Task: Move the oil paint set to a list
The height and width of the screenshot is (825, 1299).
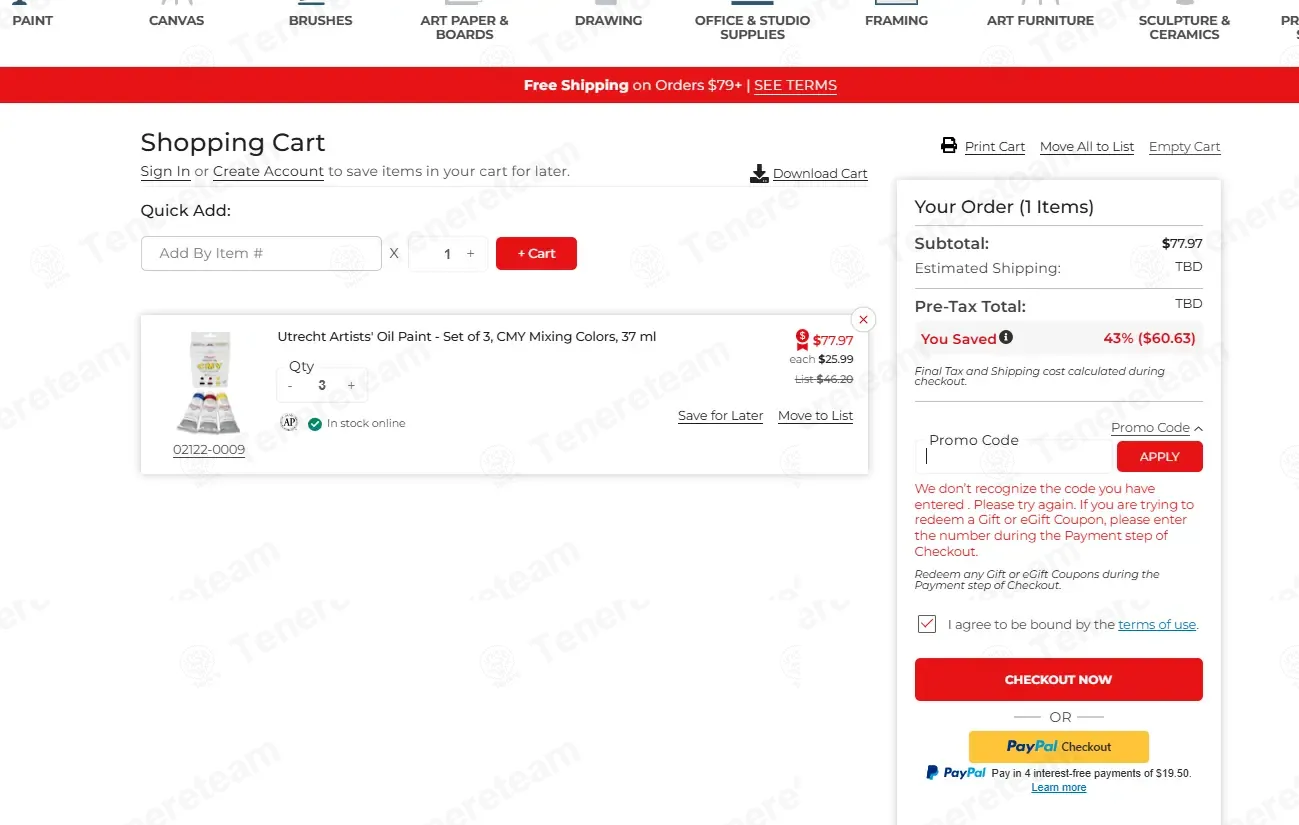Action: (815, 416)
